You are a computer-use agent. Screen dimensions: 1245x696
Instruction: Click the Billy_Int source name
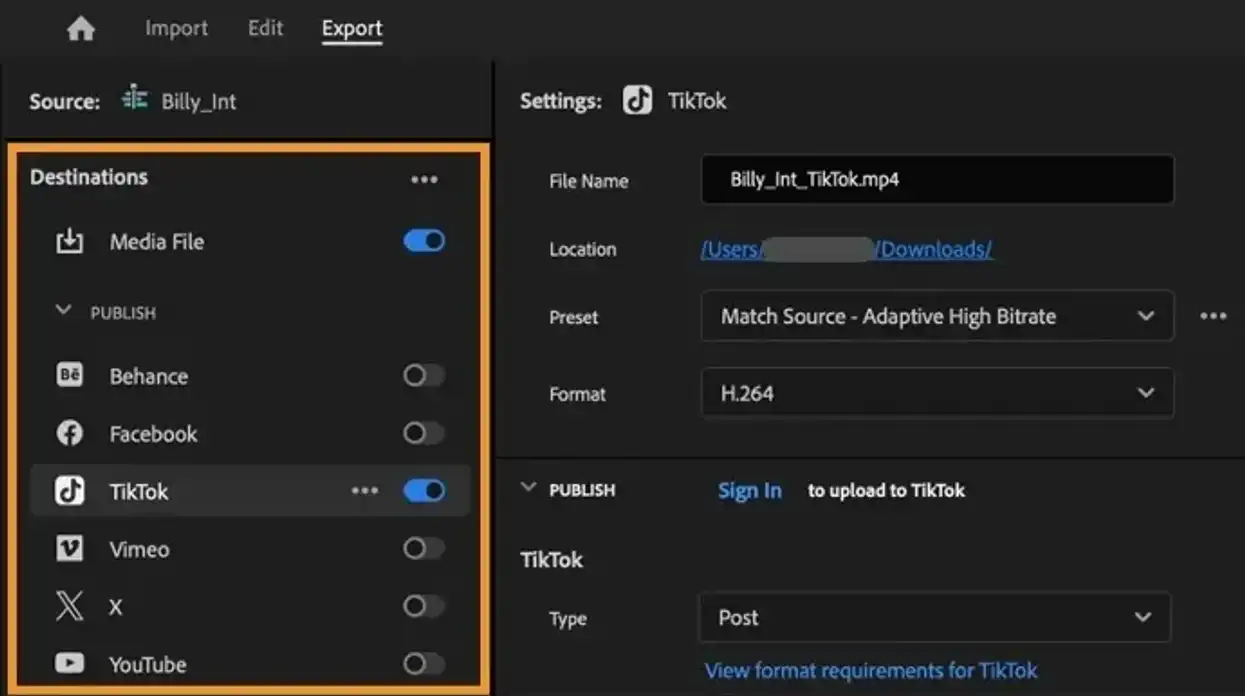pyautogui.click(x=199, y=101)
